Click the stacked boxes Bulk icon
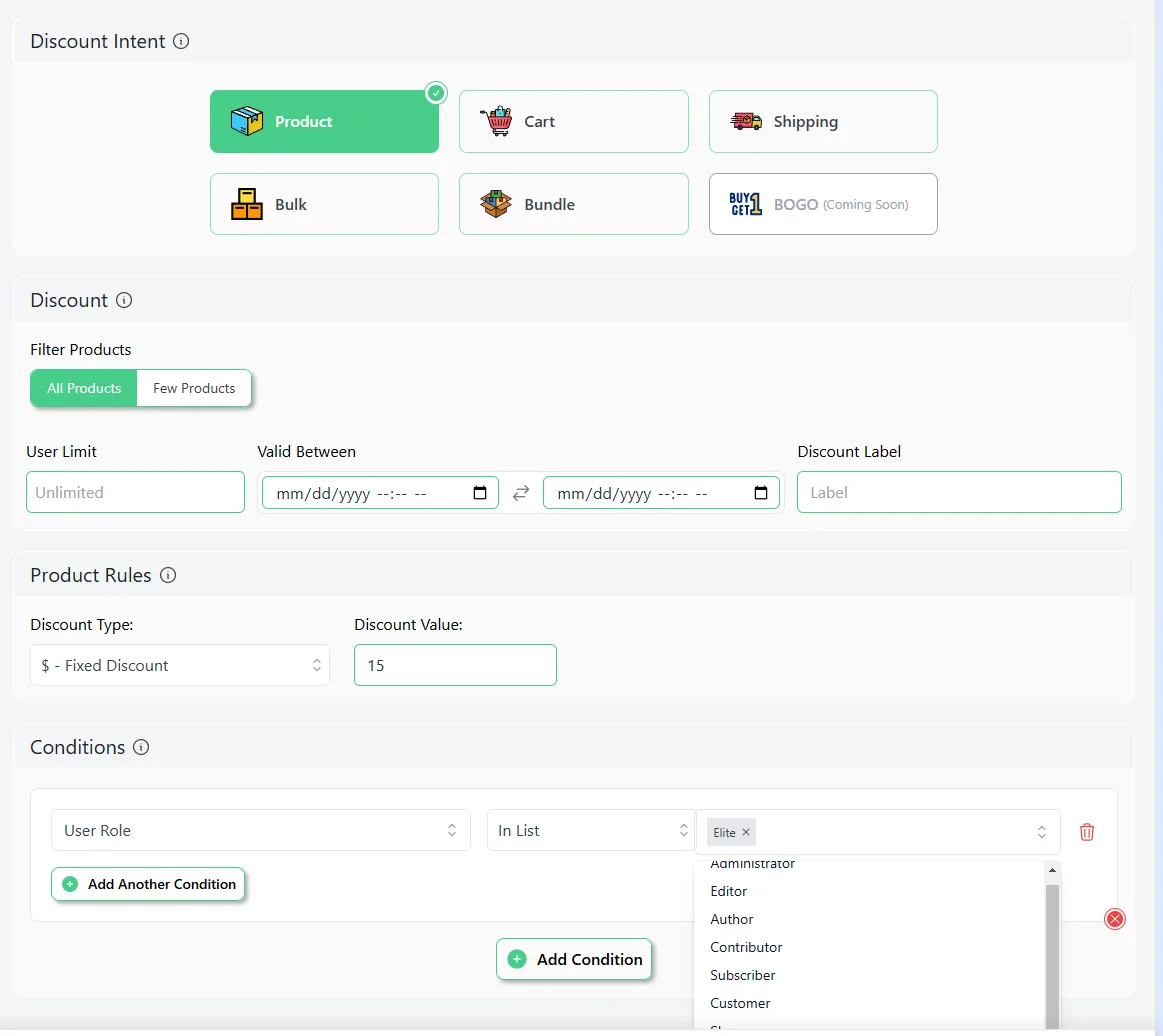 (247, 204)
